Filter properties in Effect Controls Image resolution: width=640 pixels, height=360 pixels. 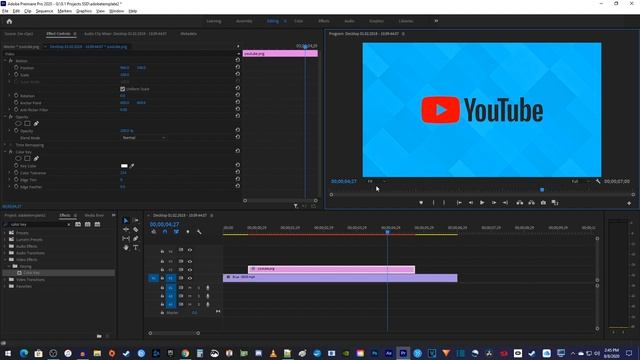point(296,206)
